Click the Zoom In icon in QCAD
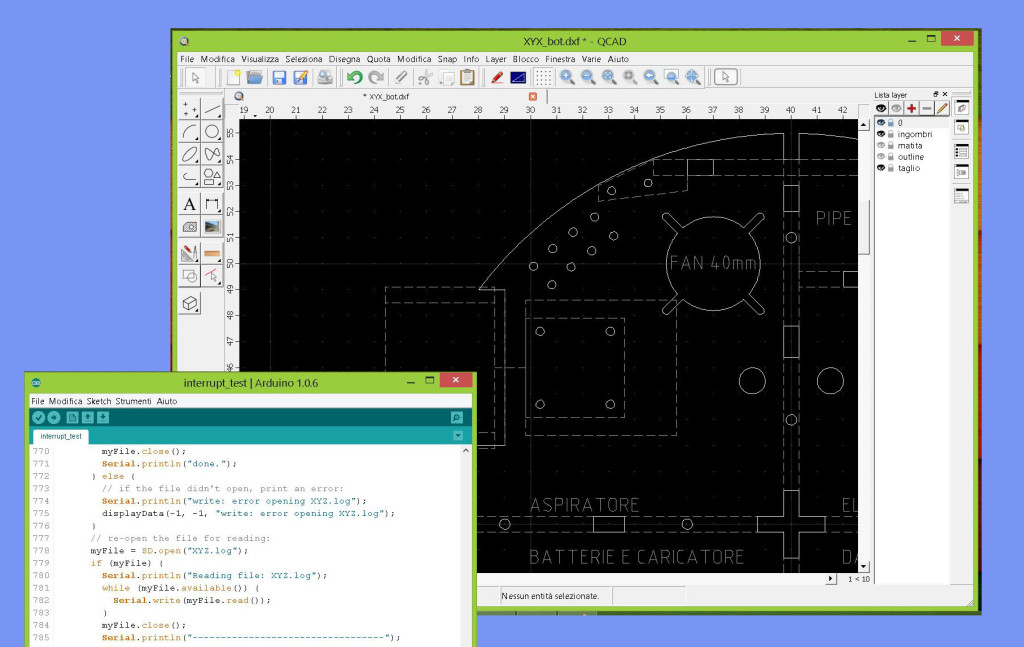Image resolution: width=1024 pixels, height=647 pixels. click(x=567, y=78)
